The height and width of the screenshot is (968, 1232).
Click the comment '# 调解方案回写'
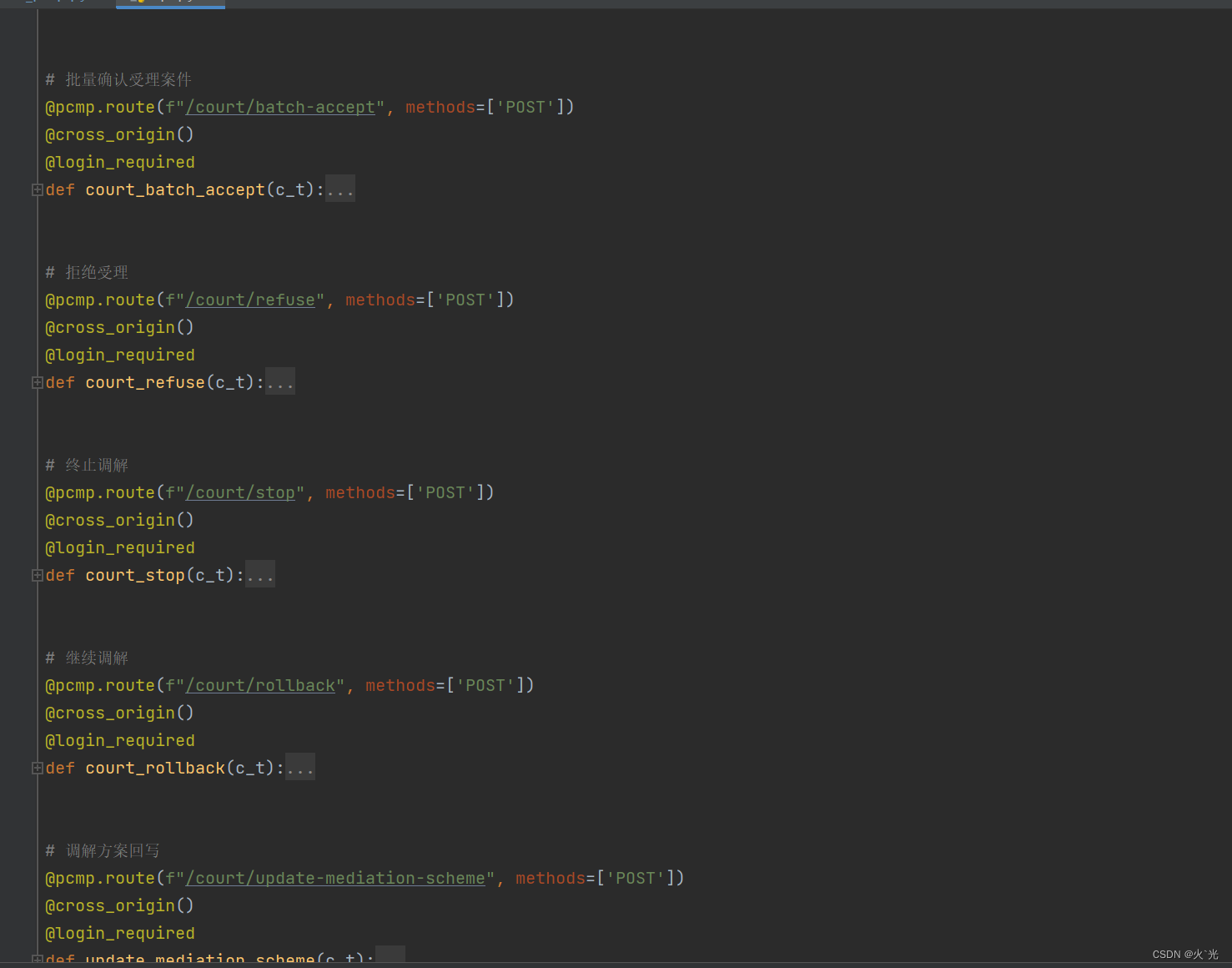tap(103, 850)
